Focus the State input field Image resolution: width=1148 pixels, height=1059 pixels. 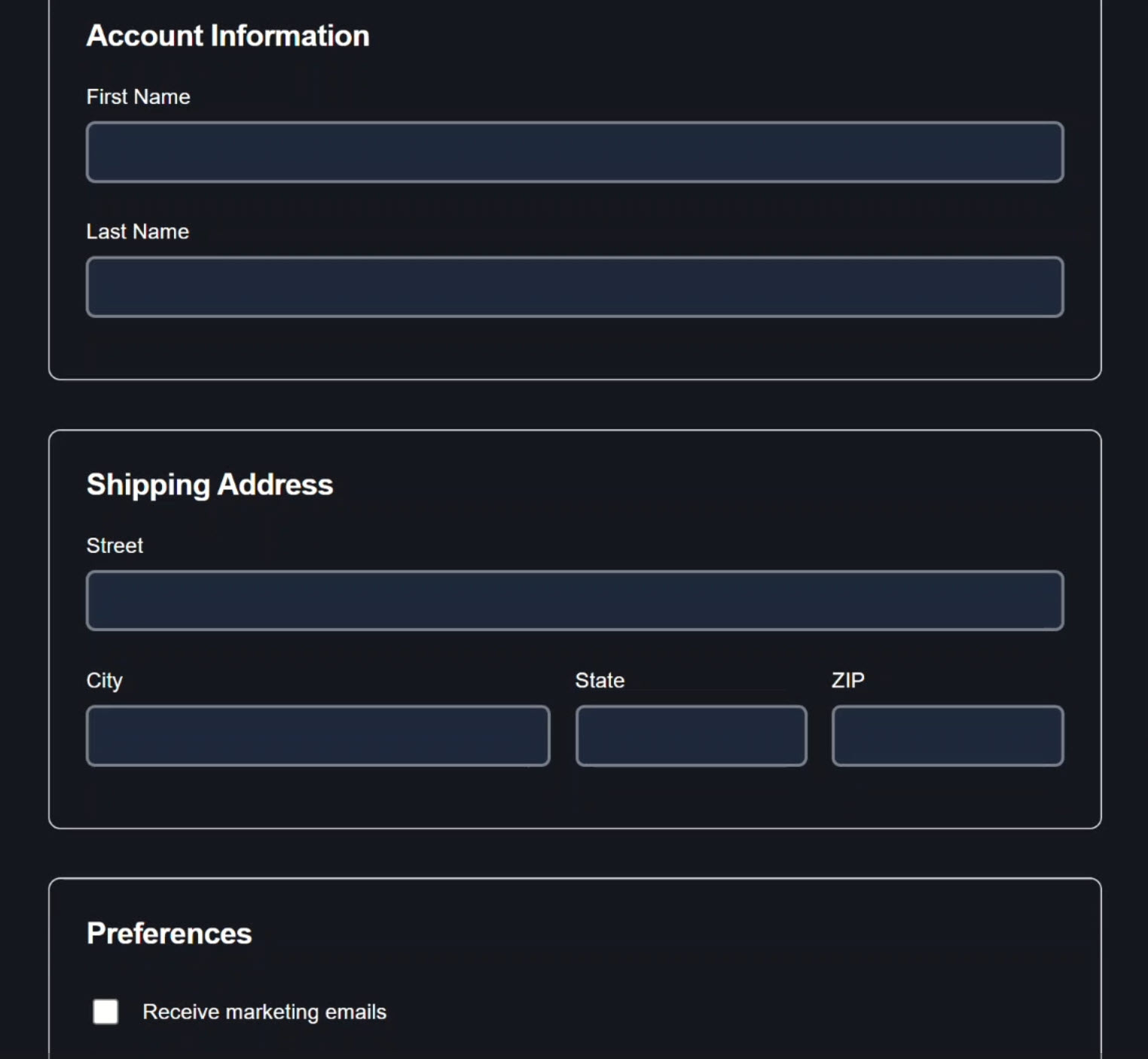coord(691,735)
